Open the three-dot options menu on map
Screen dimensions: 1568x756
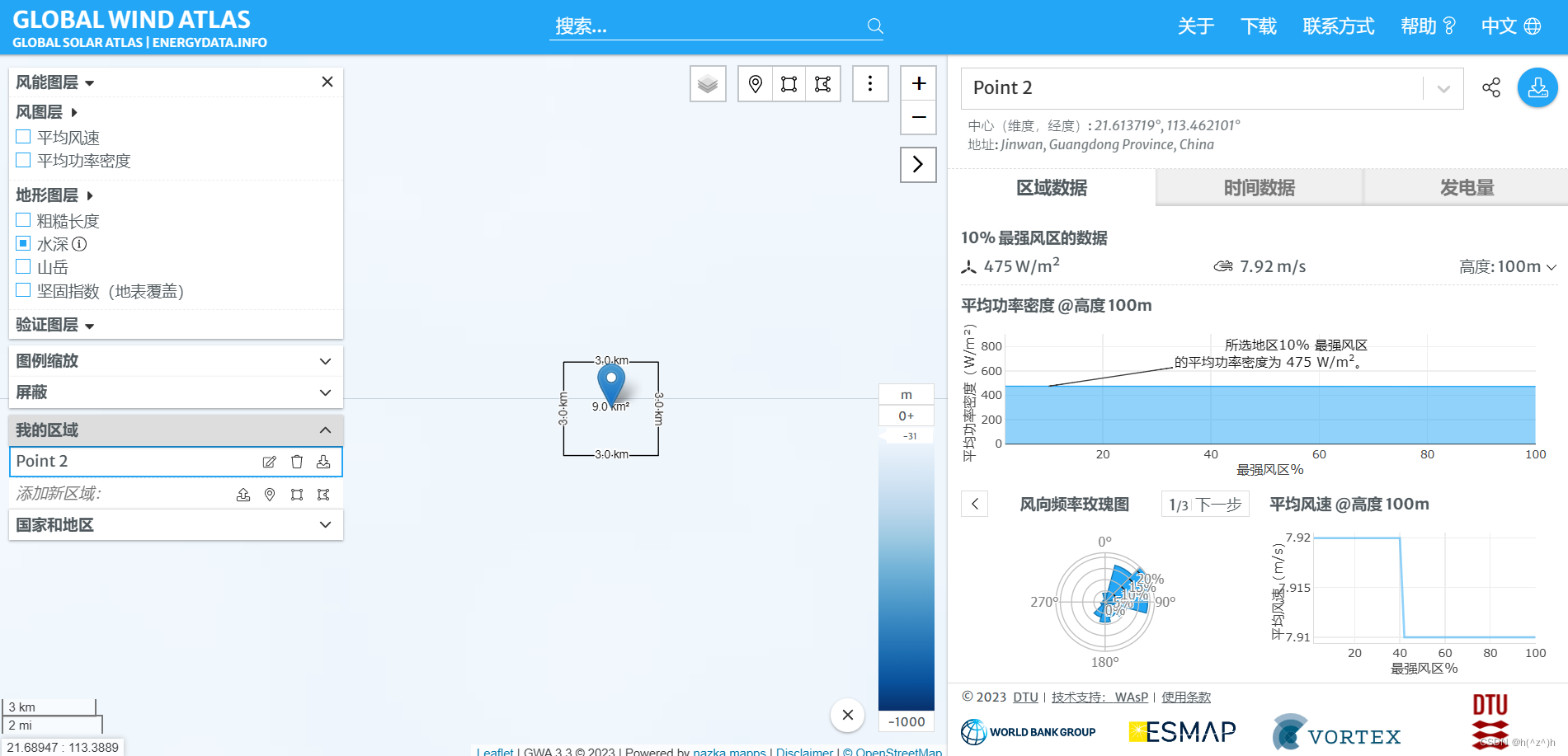870,83
